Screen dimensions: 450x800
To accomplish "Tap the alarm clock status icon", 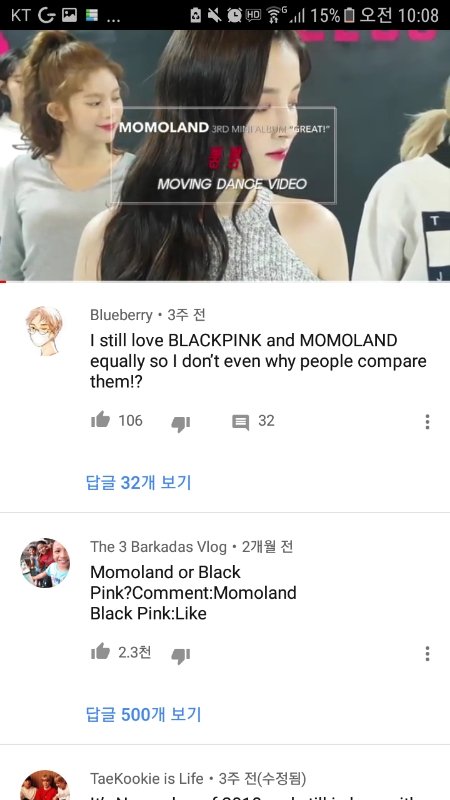I will [234, 15].
